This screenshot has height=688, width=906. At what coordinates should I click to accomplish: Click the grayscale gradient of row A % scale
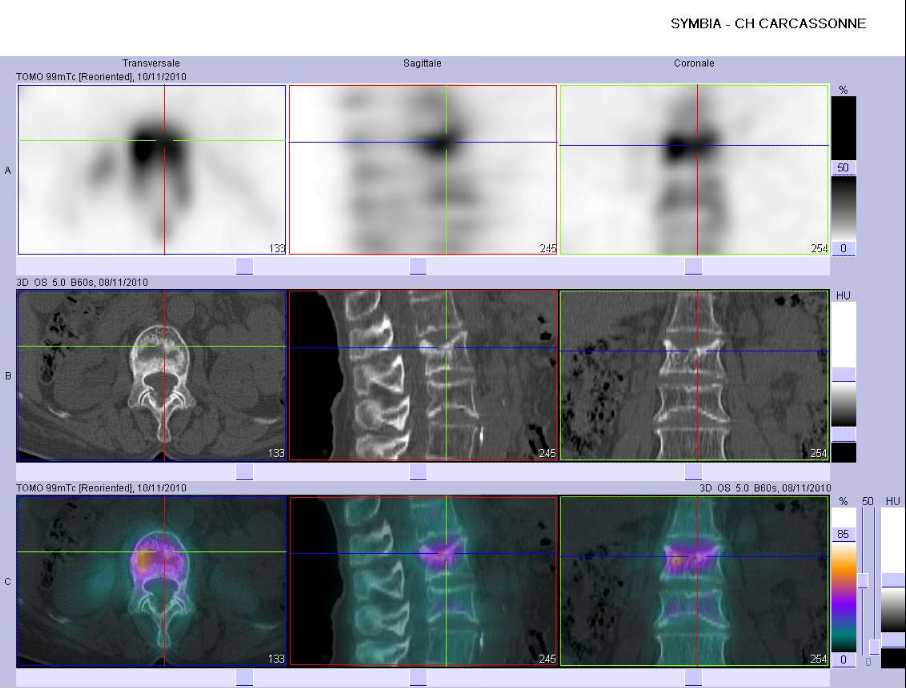pos(843,209)
